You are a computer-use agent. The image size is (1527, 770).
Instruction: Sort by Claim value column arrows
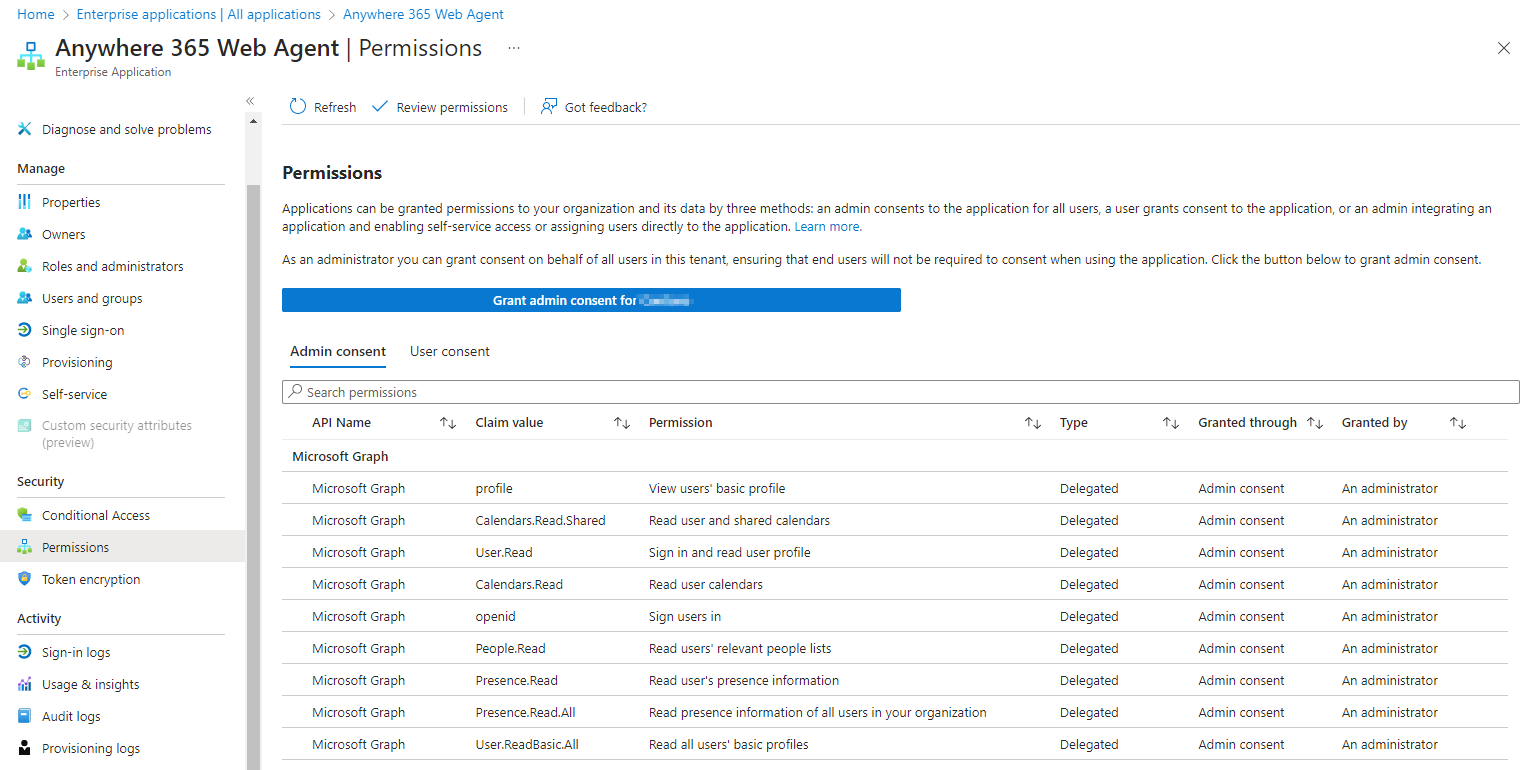[622, 423]
